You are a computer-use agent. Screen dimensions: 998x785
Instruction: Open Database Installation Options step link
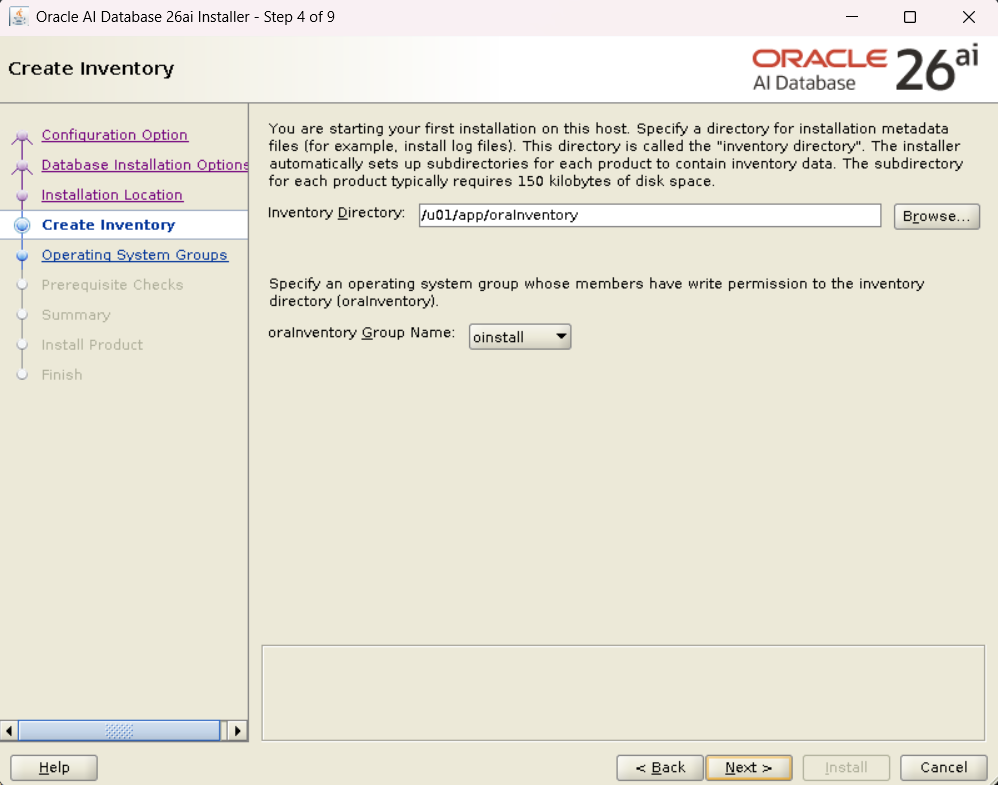(145, 165)
